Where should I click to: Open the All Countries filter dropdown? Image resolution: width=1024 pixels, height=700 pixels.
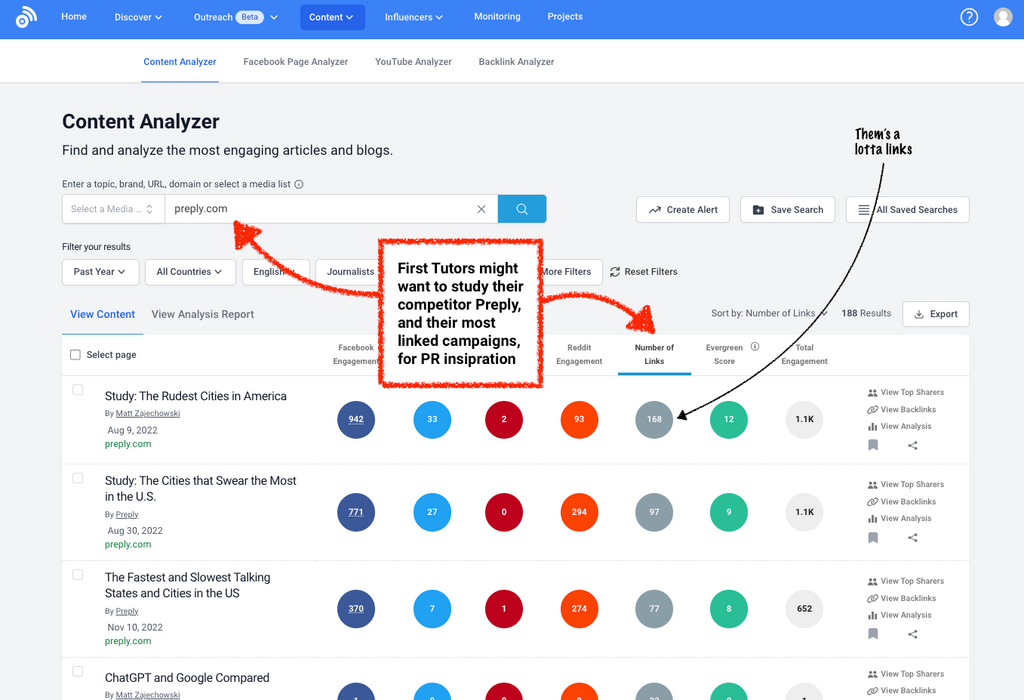pyautogui.click(x=190, y=272)
